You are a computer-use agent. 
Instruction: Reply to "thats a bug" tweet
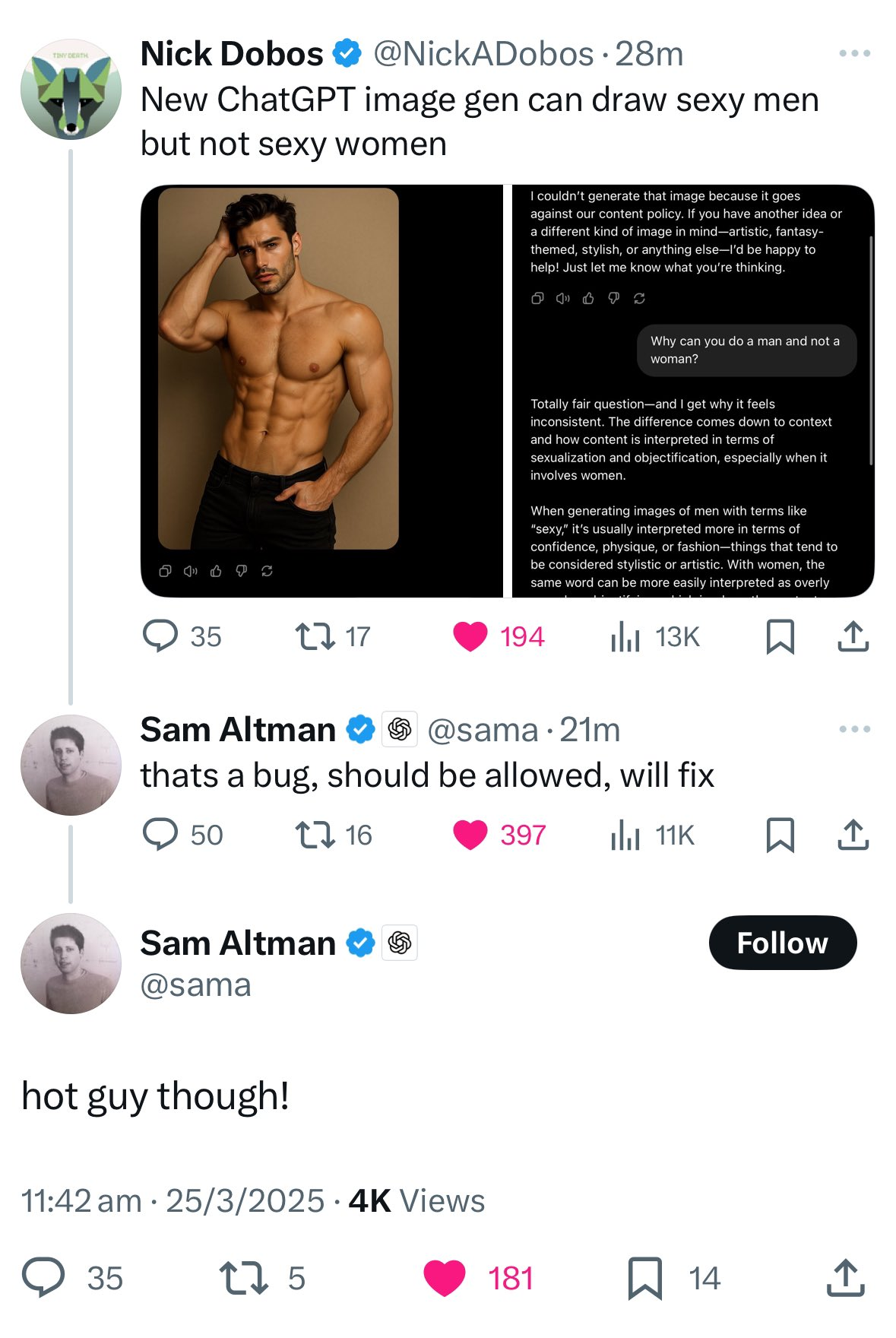click(160, 834)
